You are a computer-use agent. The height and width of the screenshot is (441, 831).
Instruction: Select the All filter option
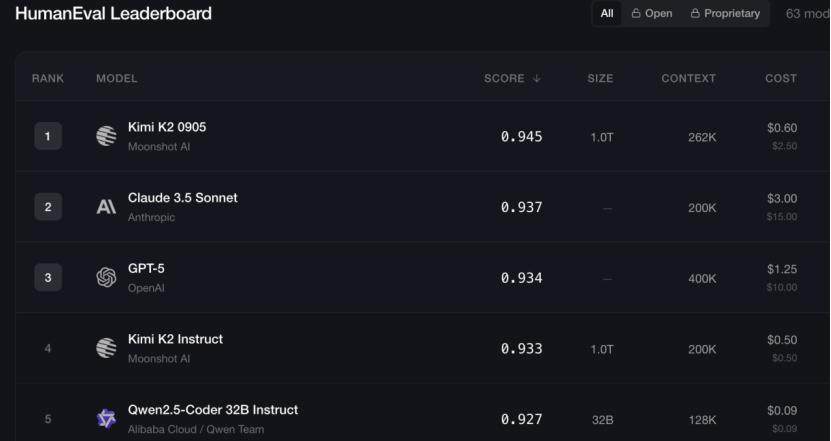[x=607, y=14]
